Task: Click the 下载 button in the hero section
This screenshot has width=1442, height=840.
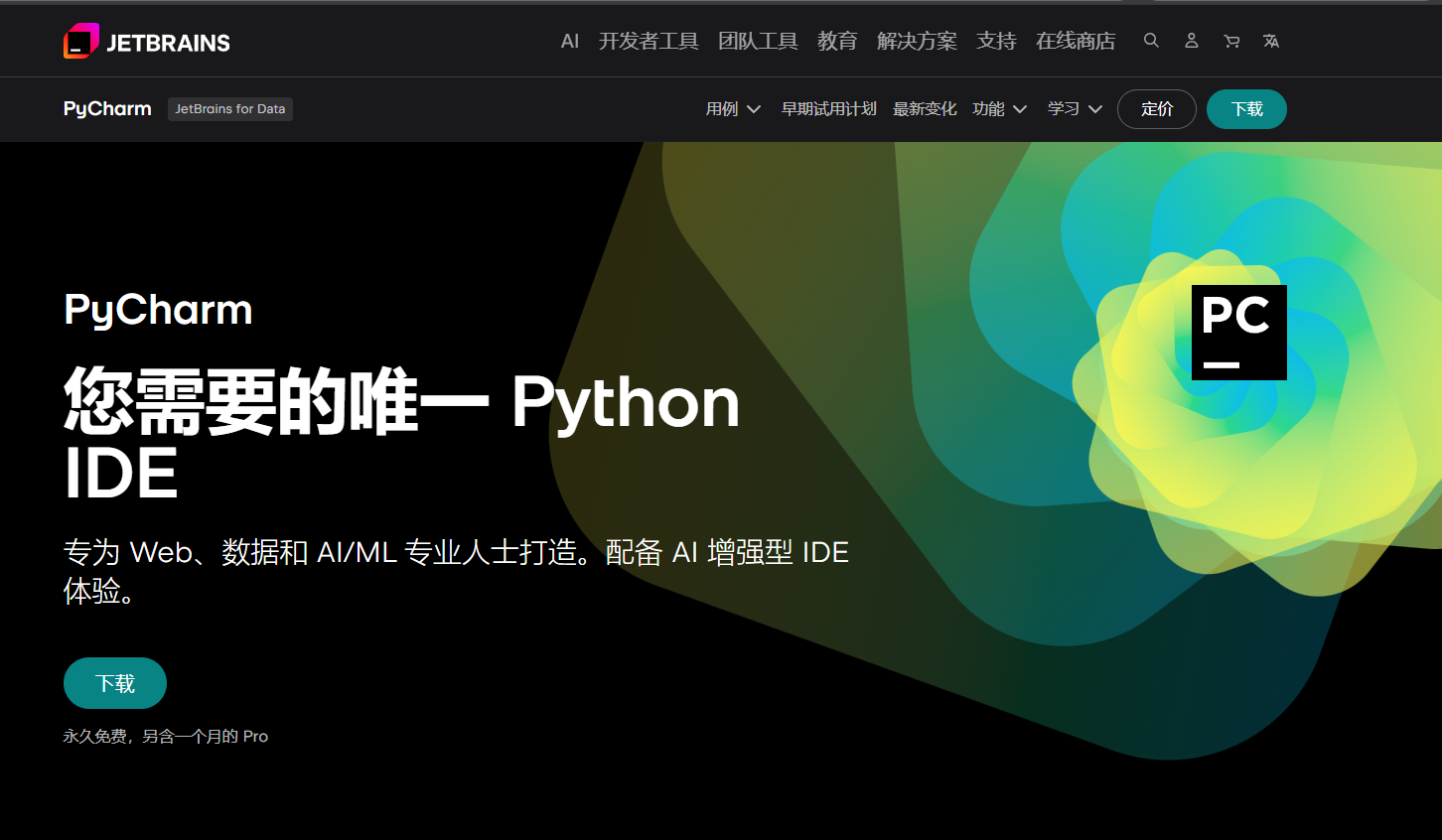Action: pos(115,683)
